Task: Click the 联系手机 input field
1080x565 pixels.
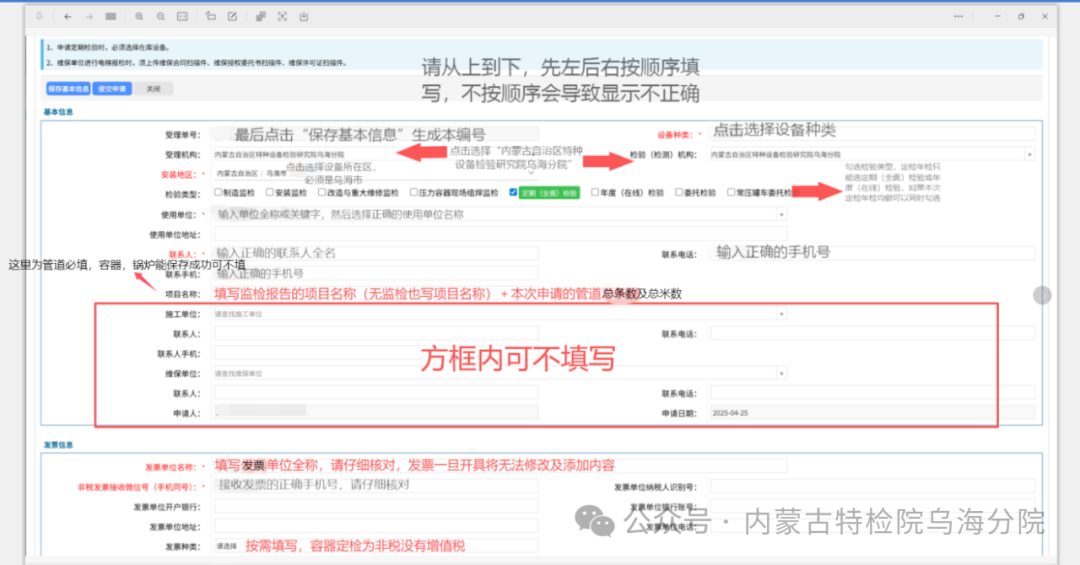Action: pyautogui.click(x=375, y=274)
